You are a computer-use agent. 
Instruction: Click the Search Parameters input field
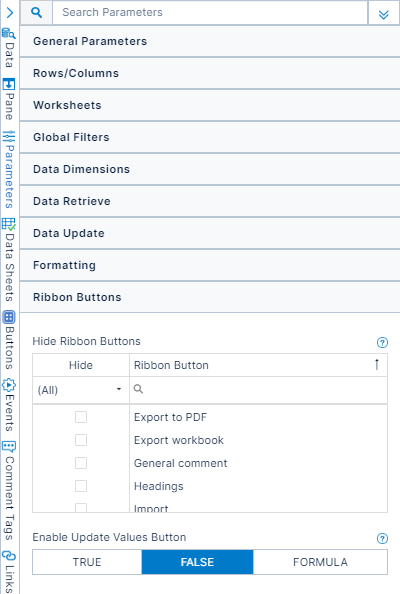210,13
